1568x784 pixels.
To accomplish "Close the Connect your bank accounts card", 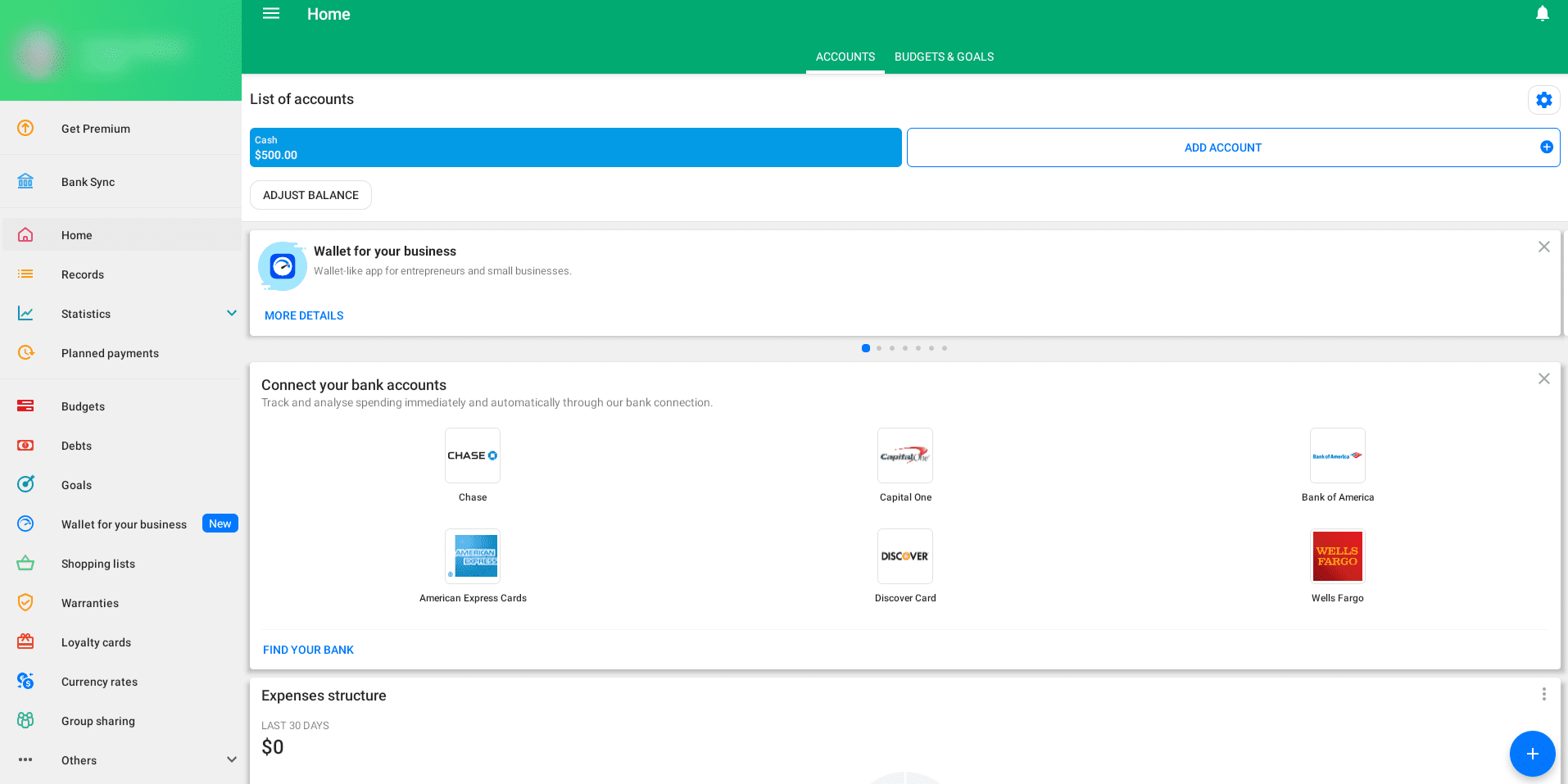I will (1544, 378).
